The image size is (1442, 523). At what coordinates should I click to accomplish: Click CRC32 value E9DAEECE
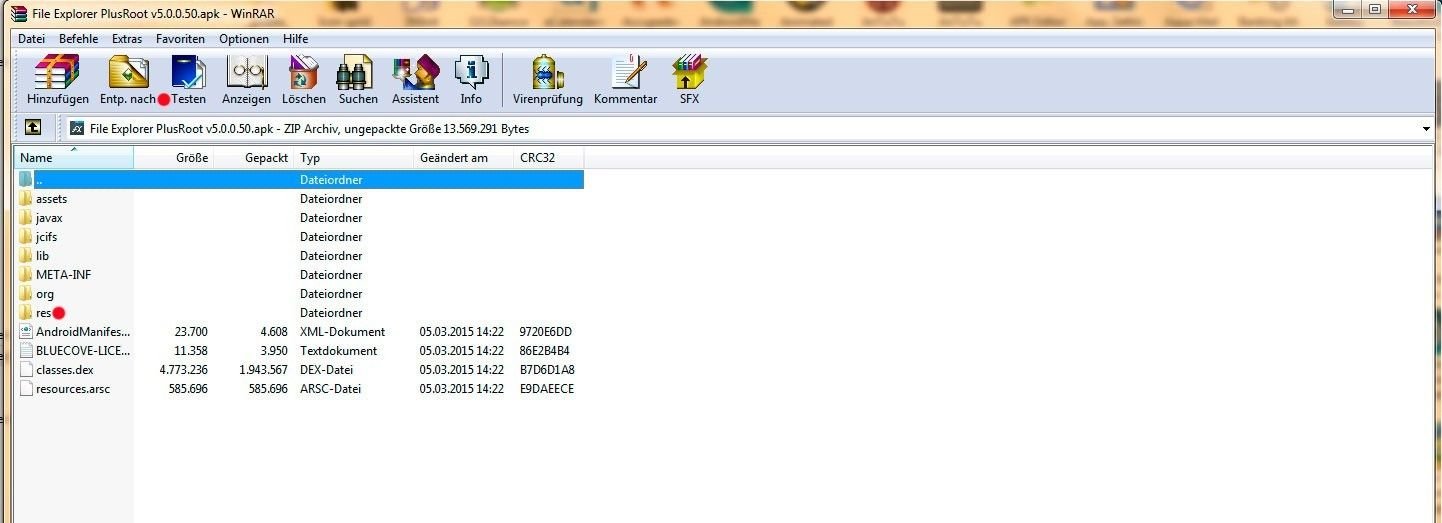547,389
